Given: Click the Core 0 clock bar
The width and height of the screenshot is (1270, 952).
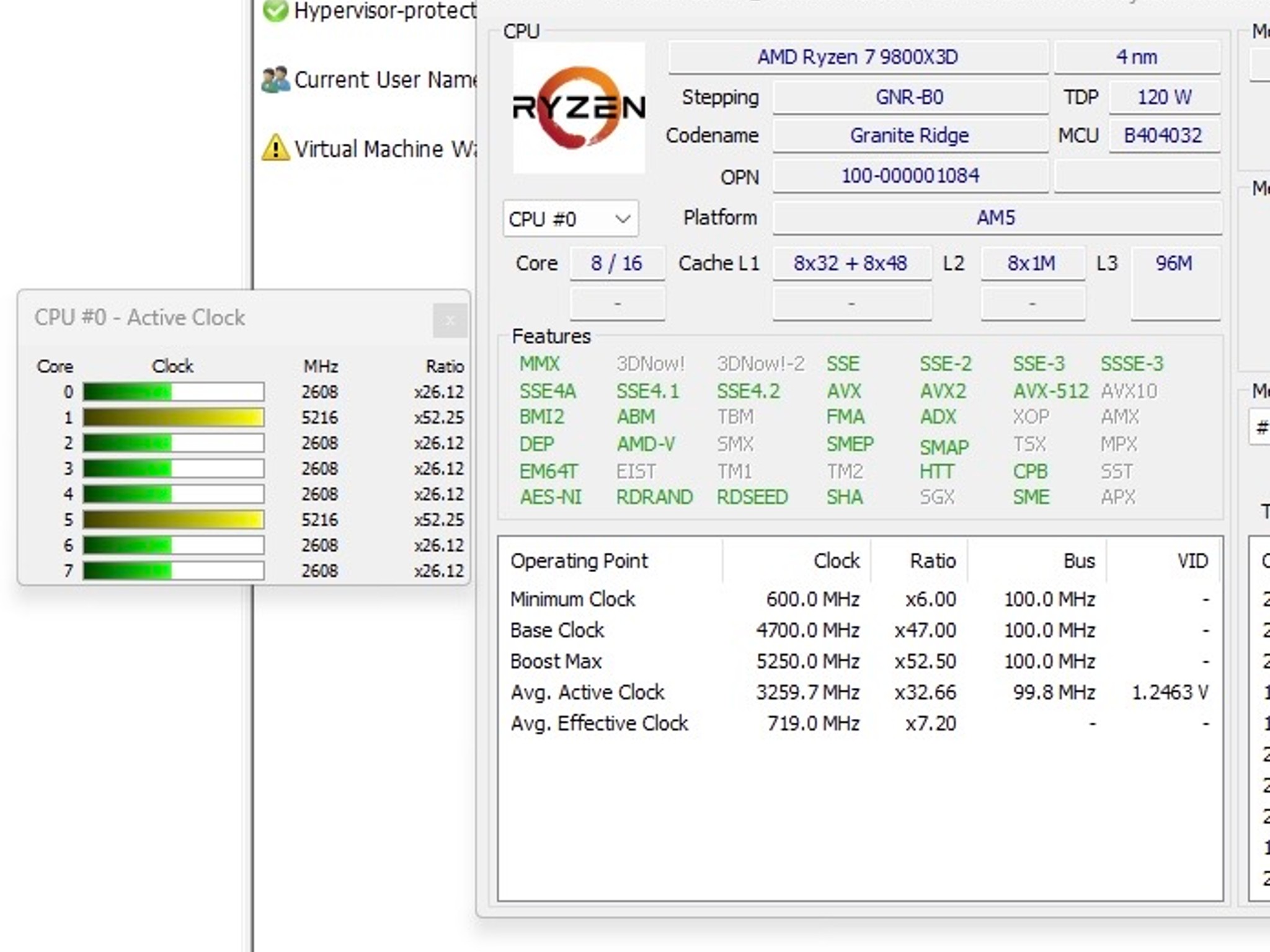Looking at the screenshot, I should (174, 392).
